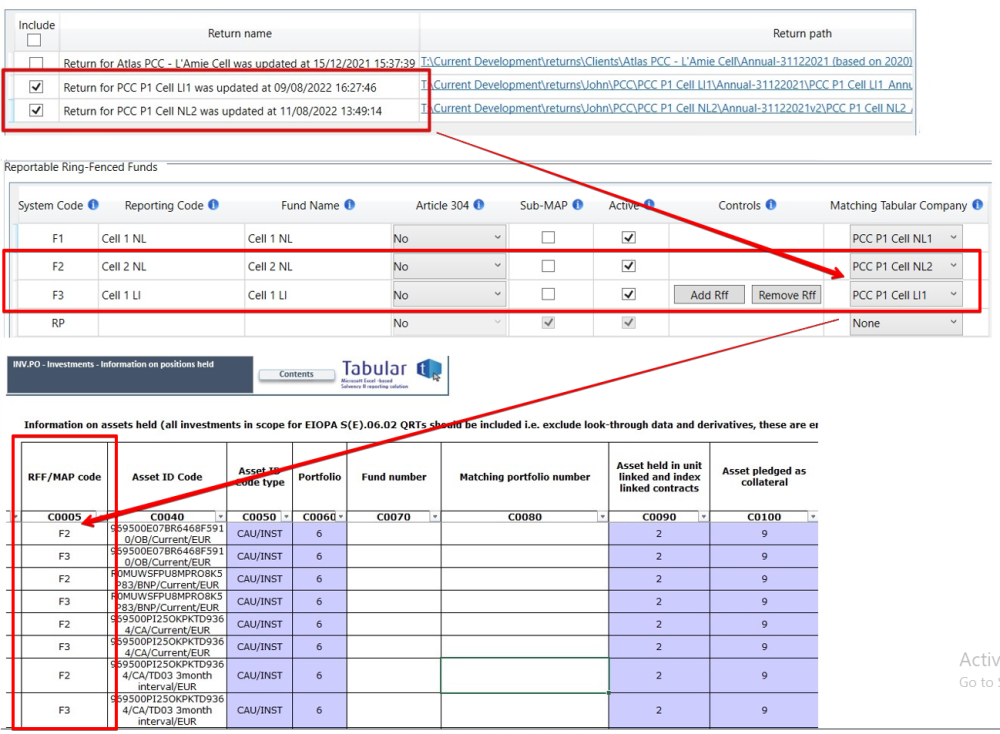This screenshot has width=1000, height=734.
Task: Uncheck Active for fund row F1
Action: 629,238
